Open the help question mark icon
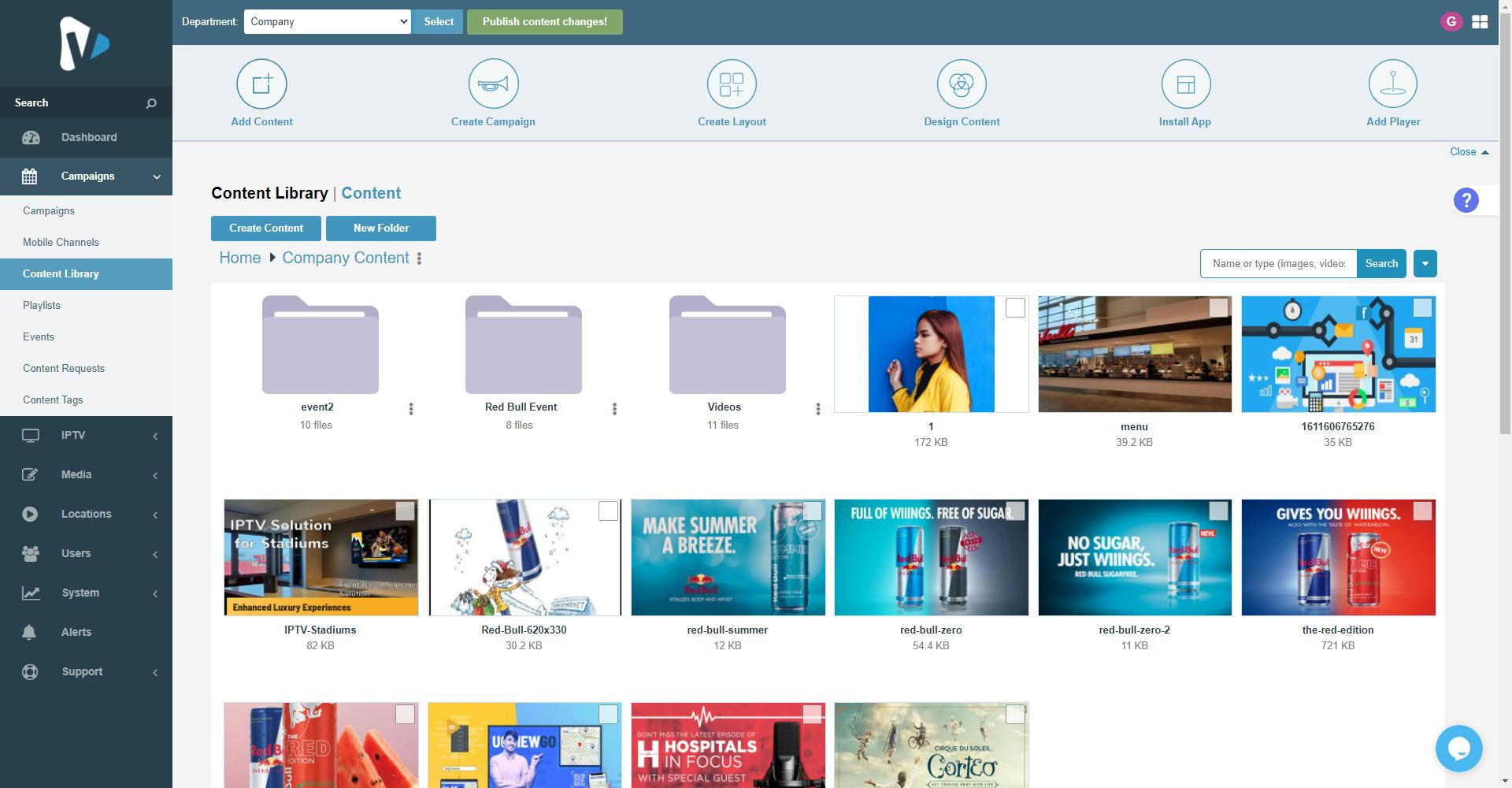Image resolution: width=1512 pixels, height=788 pixels. tap(1466, 200)
